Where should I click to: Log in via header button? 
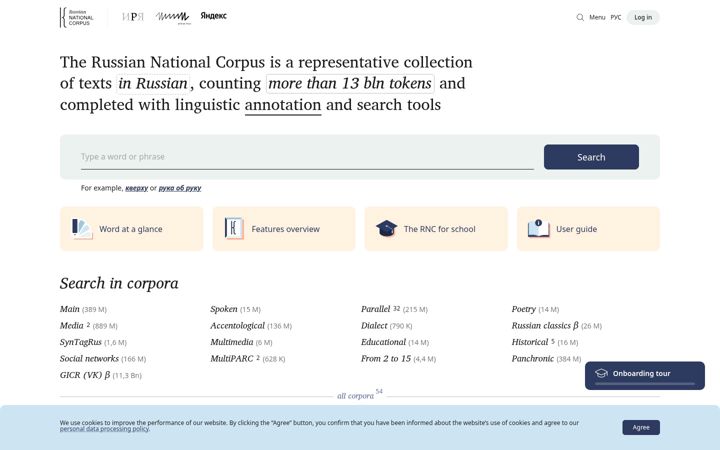[x=643, y=17]
